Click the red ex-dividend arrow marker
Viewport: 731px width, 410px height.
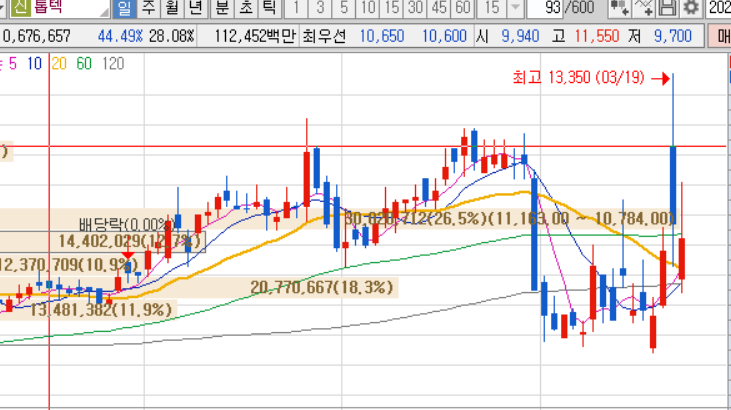click(x=128, y=255)
